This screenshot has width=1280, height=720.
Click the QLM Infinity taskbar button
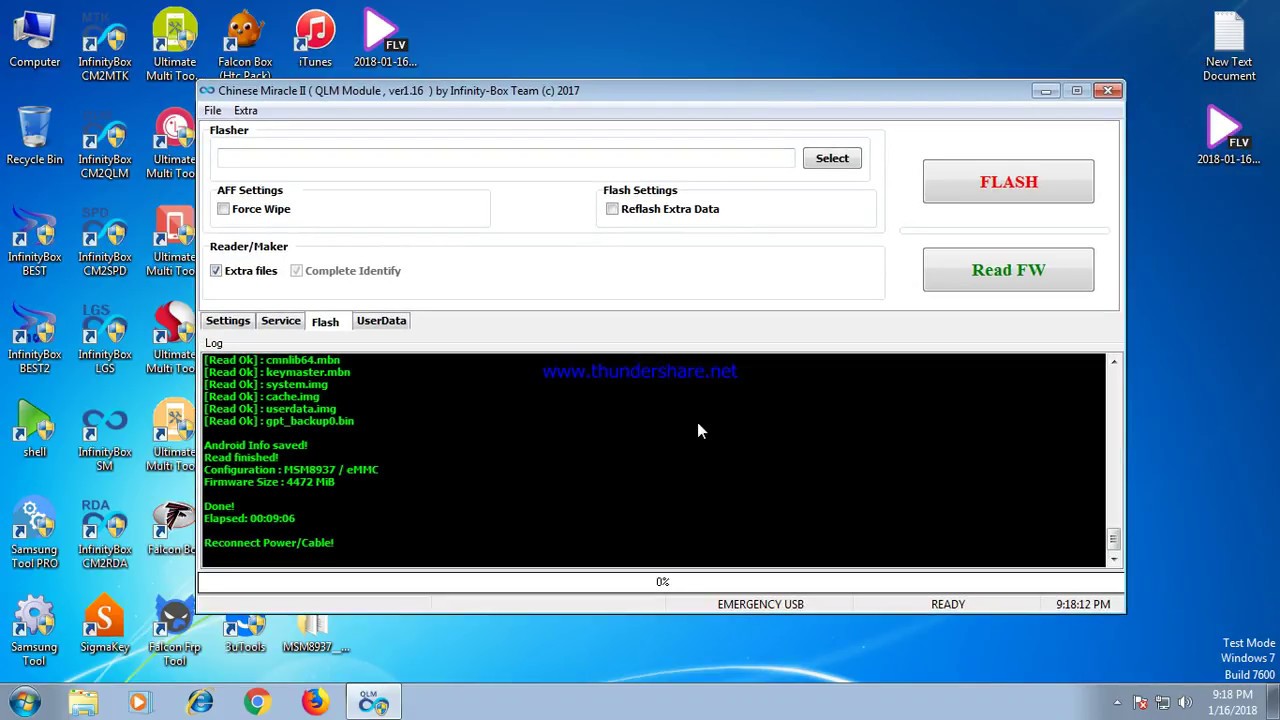pos(374,702)
